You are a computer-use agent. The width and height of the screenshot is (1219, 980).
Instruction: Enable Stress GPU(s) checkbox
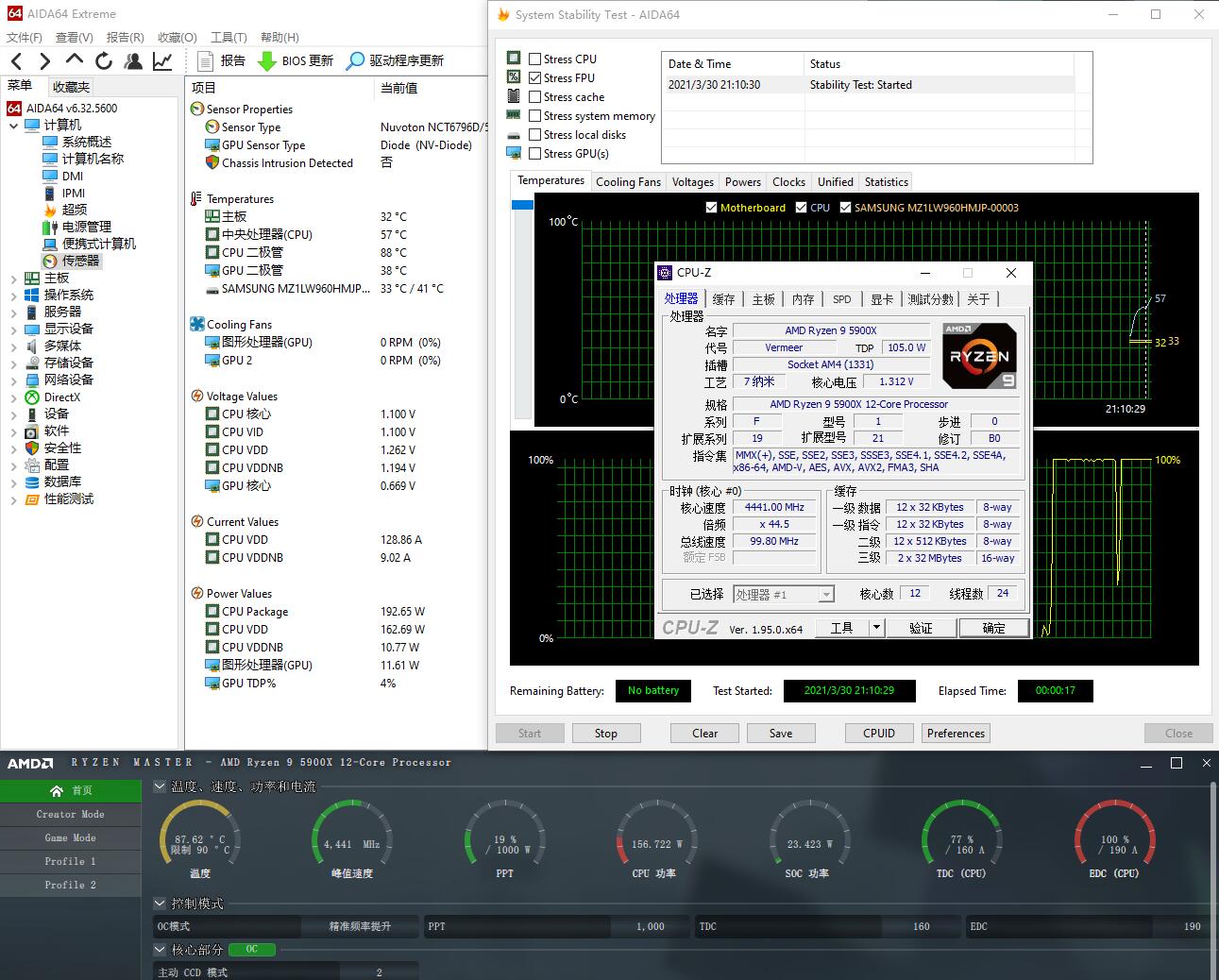pyautogui.click(x=535, y=153)
